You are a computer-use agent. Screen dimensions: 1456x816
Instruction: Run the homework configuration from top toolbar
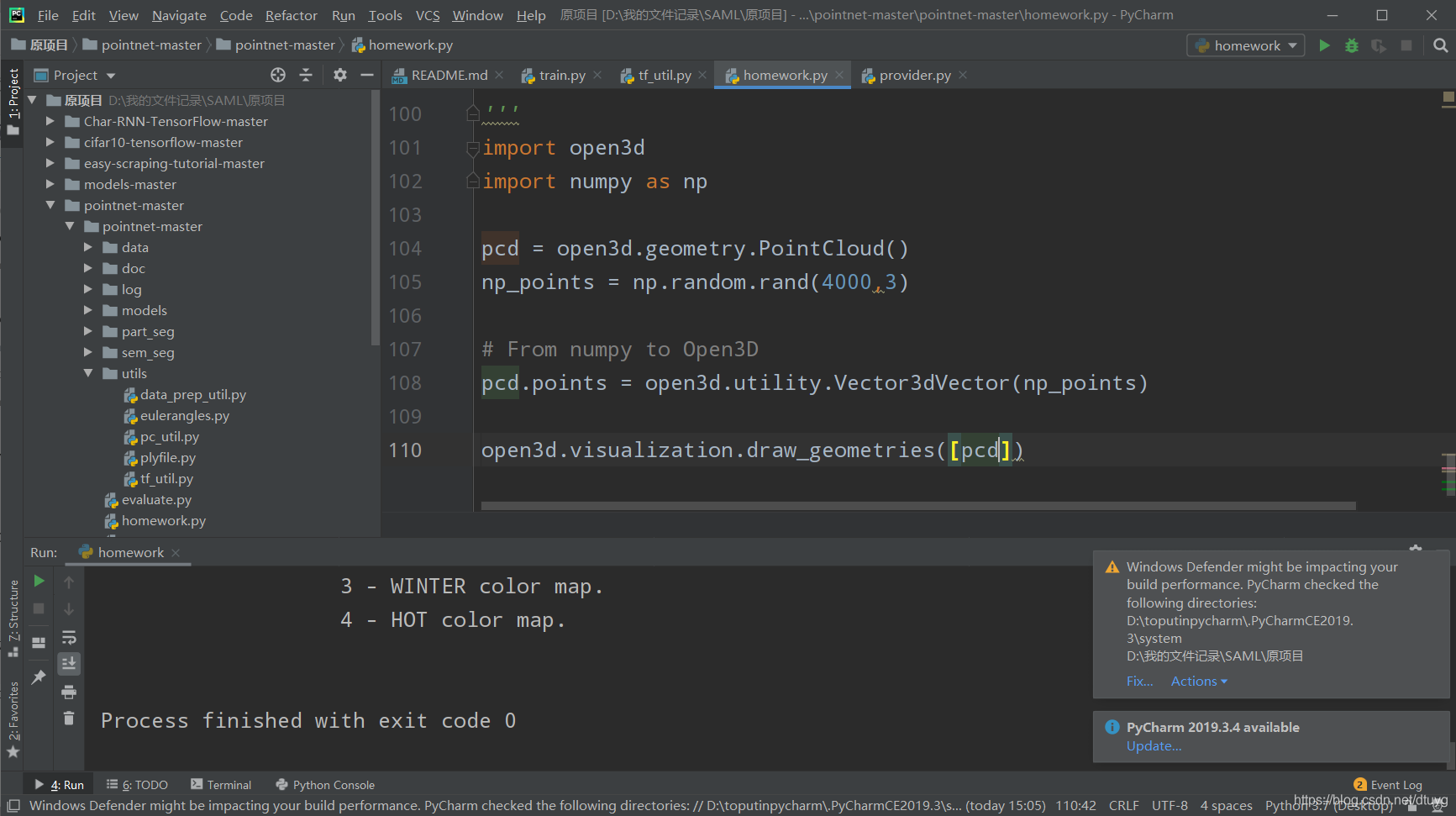tap(1324, 45)
